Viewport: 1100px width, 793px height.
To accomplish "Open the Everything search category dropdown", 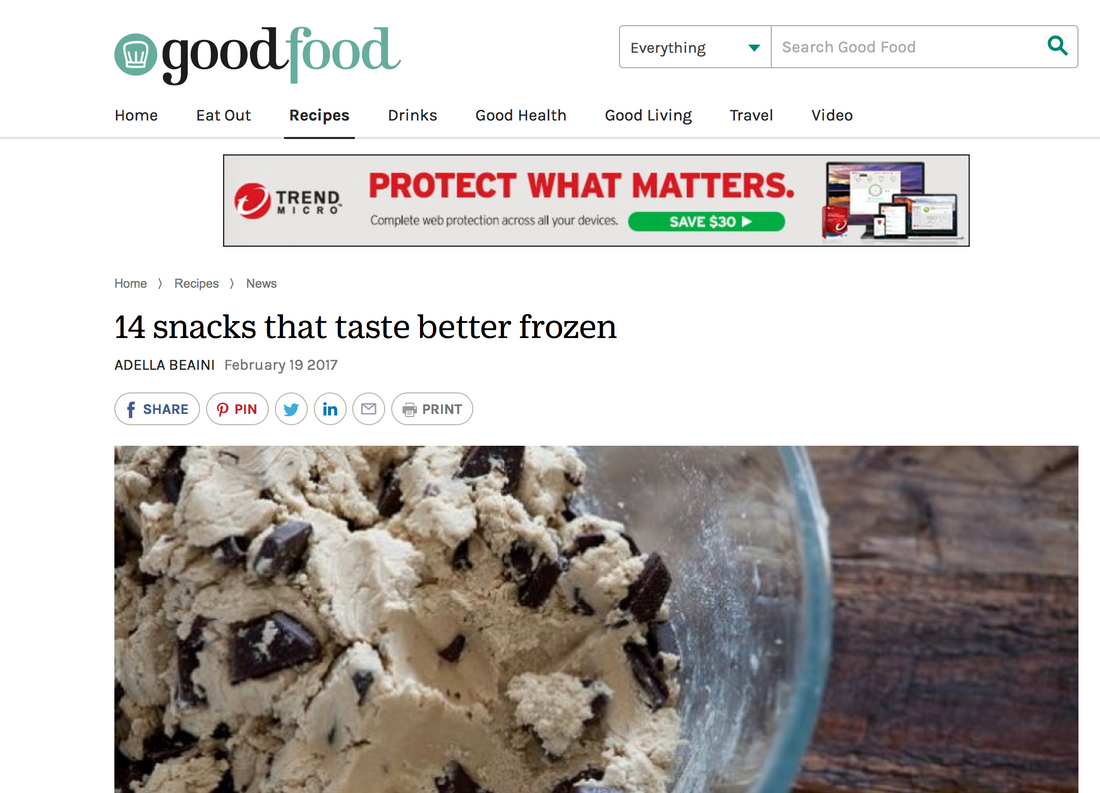I will [695, 47].
